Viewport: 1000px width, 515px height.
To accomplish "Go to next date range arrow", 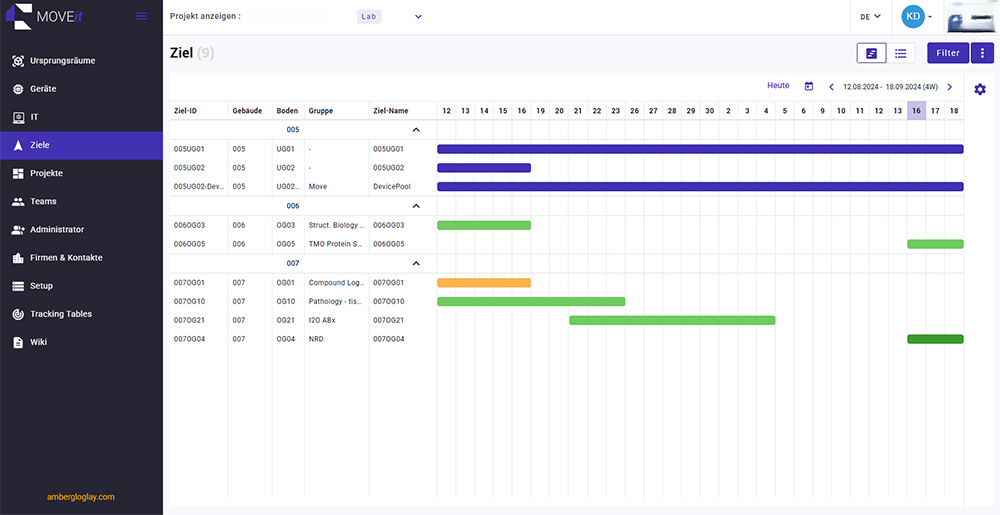I will 950,87.
